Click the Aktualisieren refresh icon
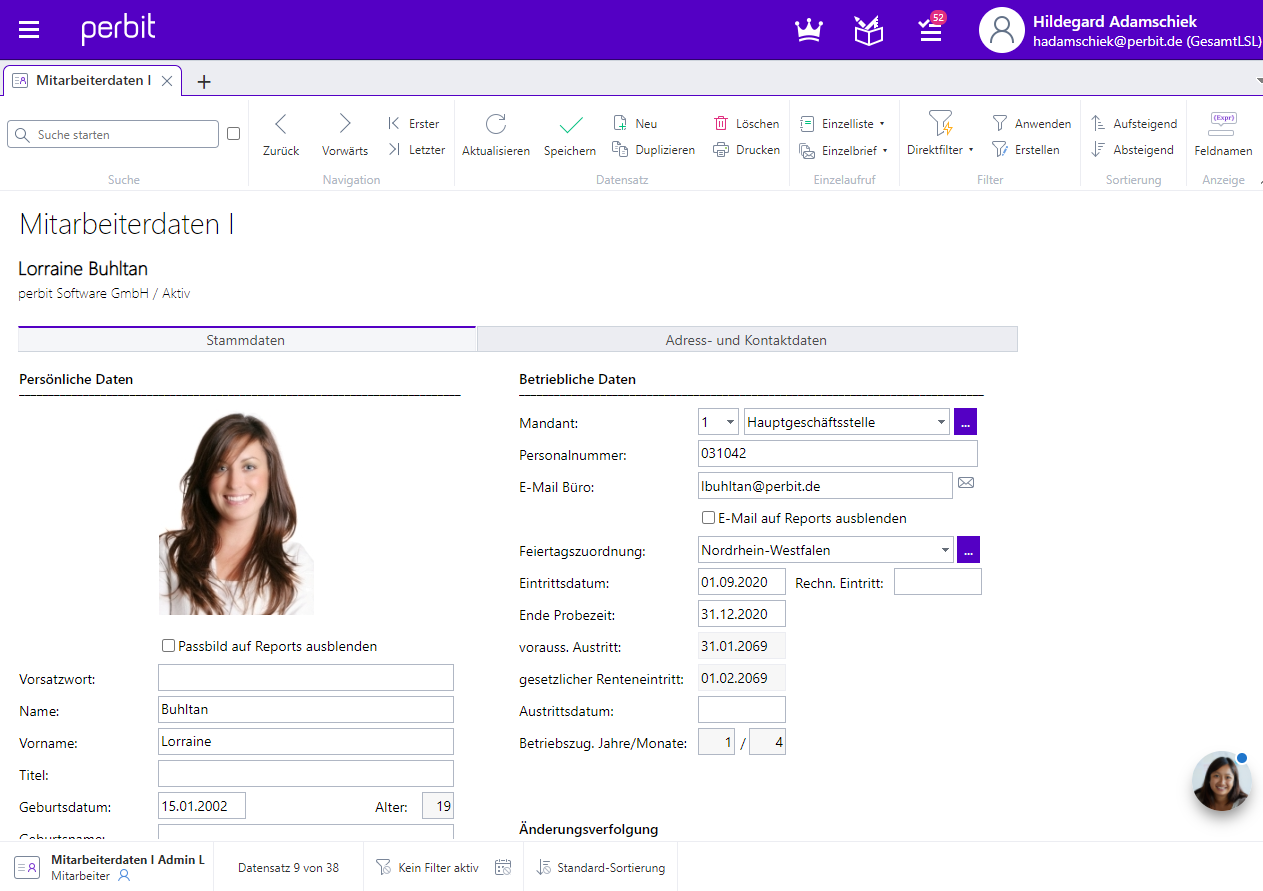1263x891 pixels. coord(496,125)
